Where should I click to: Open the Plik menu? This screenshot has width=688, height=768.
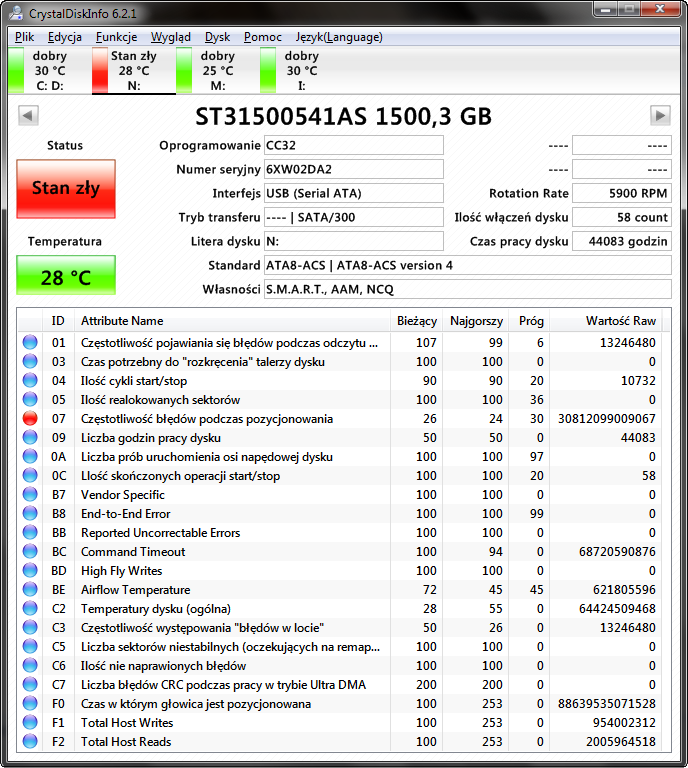24,37
